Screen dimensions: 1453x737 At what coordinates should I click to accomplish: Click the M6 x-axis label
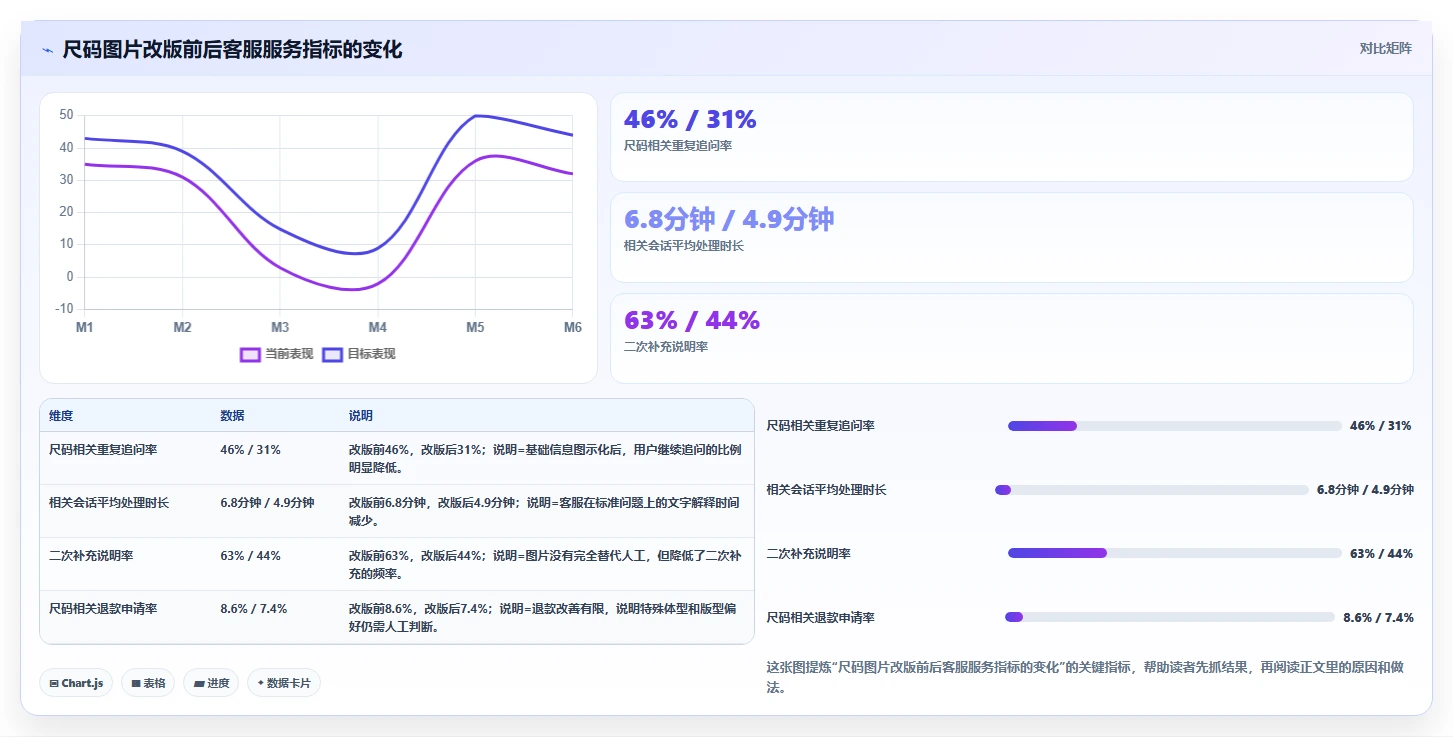click(572, 328)
